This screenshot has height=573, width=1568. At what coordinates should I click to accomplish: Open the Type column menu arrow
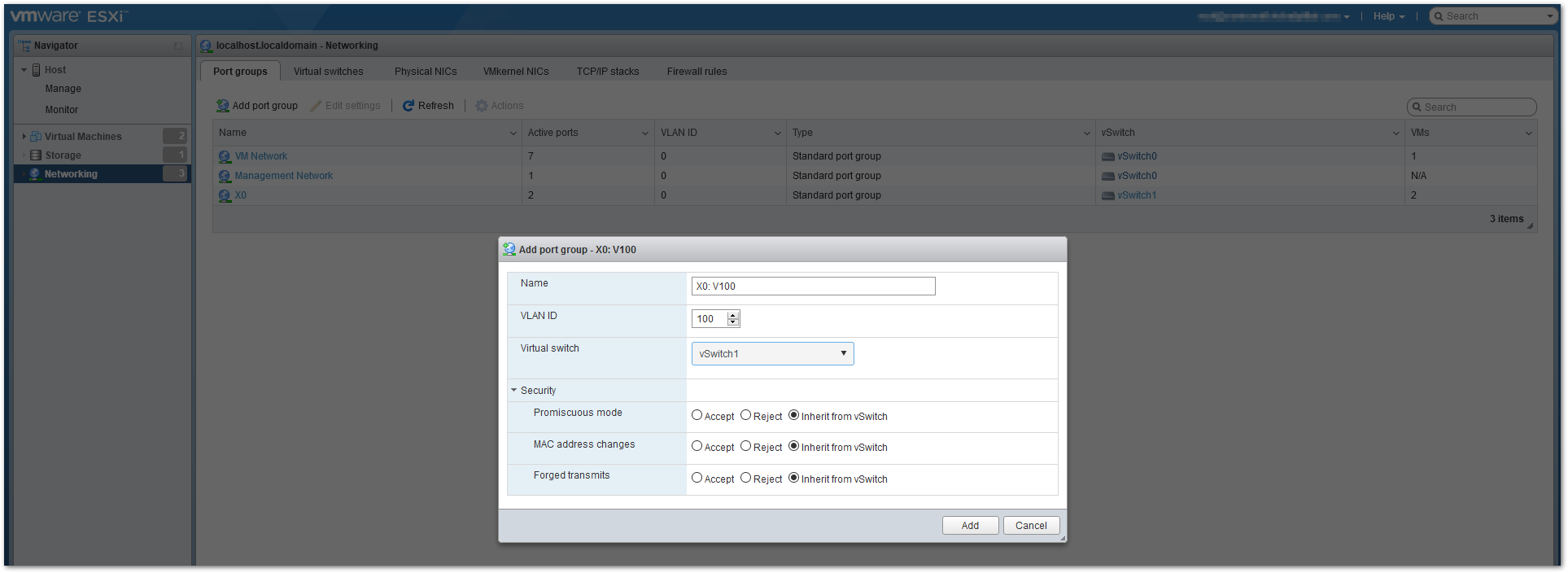tap(1087, 133)
